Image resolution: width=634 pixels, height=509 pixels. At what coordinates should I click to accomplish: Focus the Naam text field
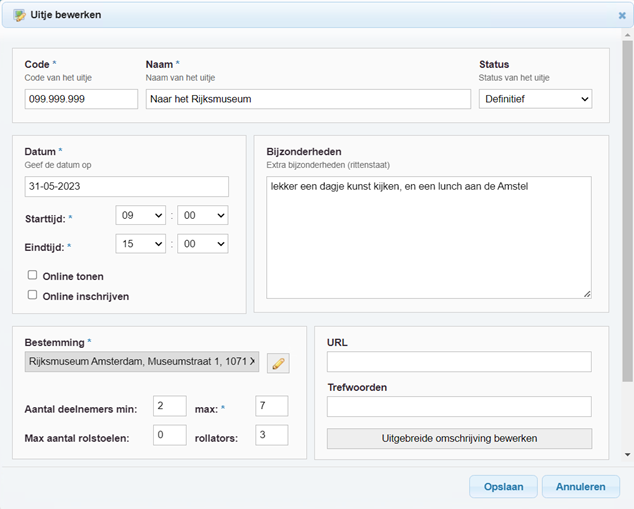pos(308,99)
